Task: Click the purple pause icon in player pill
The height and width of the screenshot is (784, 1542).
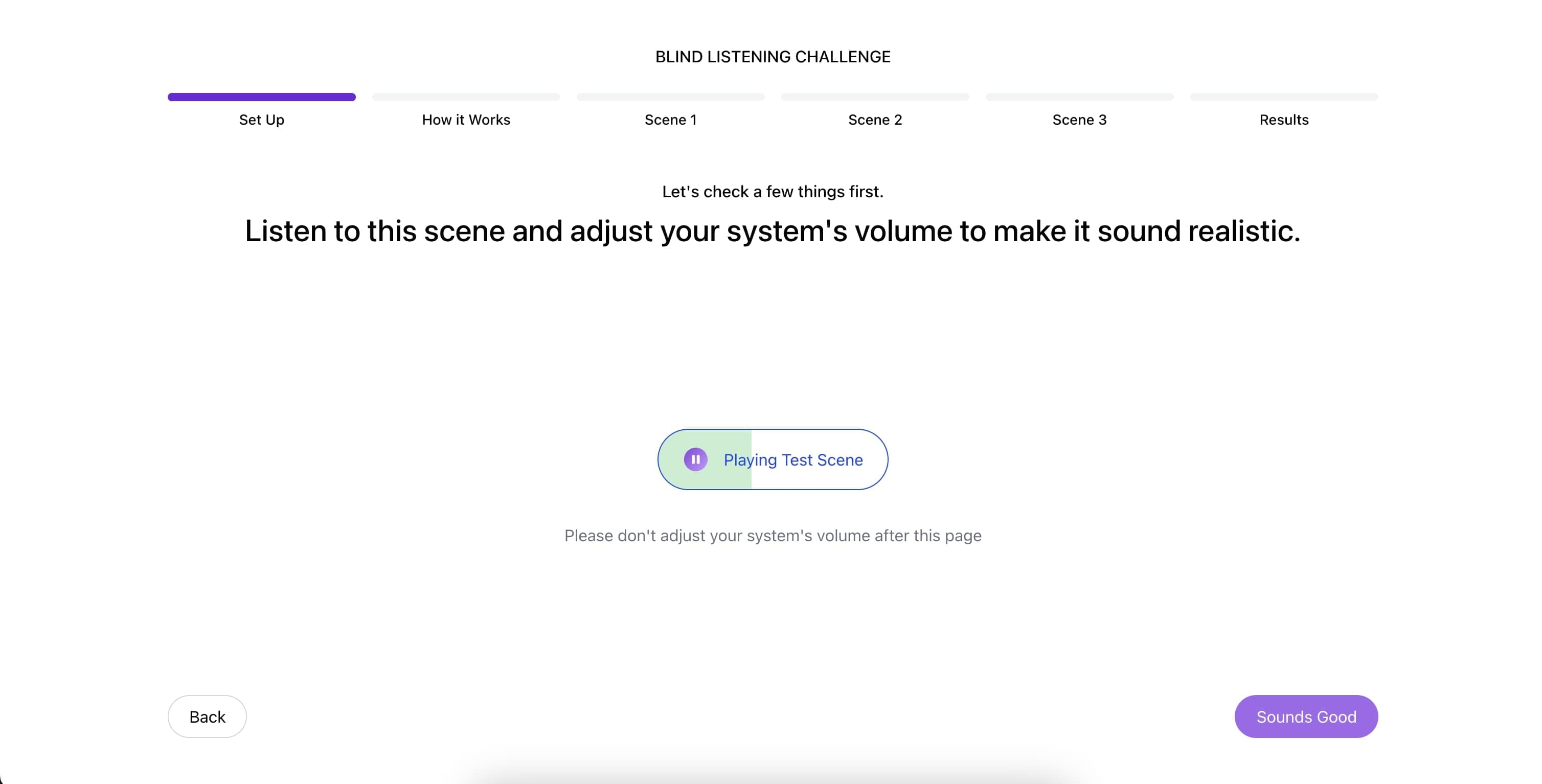Action: click(x=695, y=459)
